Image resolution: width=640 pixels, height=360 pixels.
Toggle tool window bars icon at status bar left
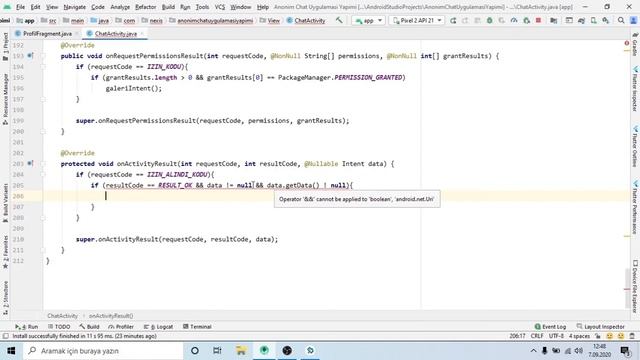(x=5, y=336)
